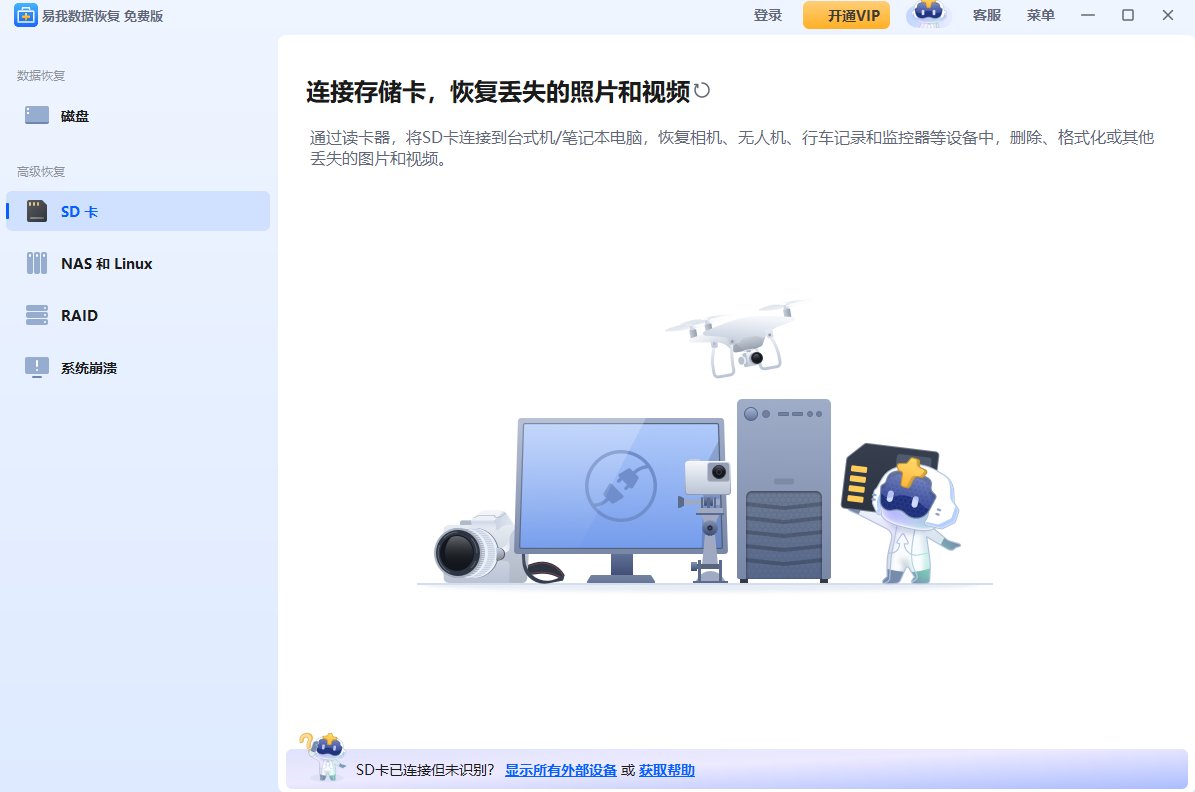Click the blue highlighted SD 卡 sidebar entry
This screenshot has width=1195, height=792.
click(137, 211)
